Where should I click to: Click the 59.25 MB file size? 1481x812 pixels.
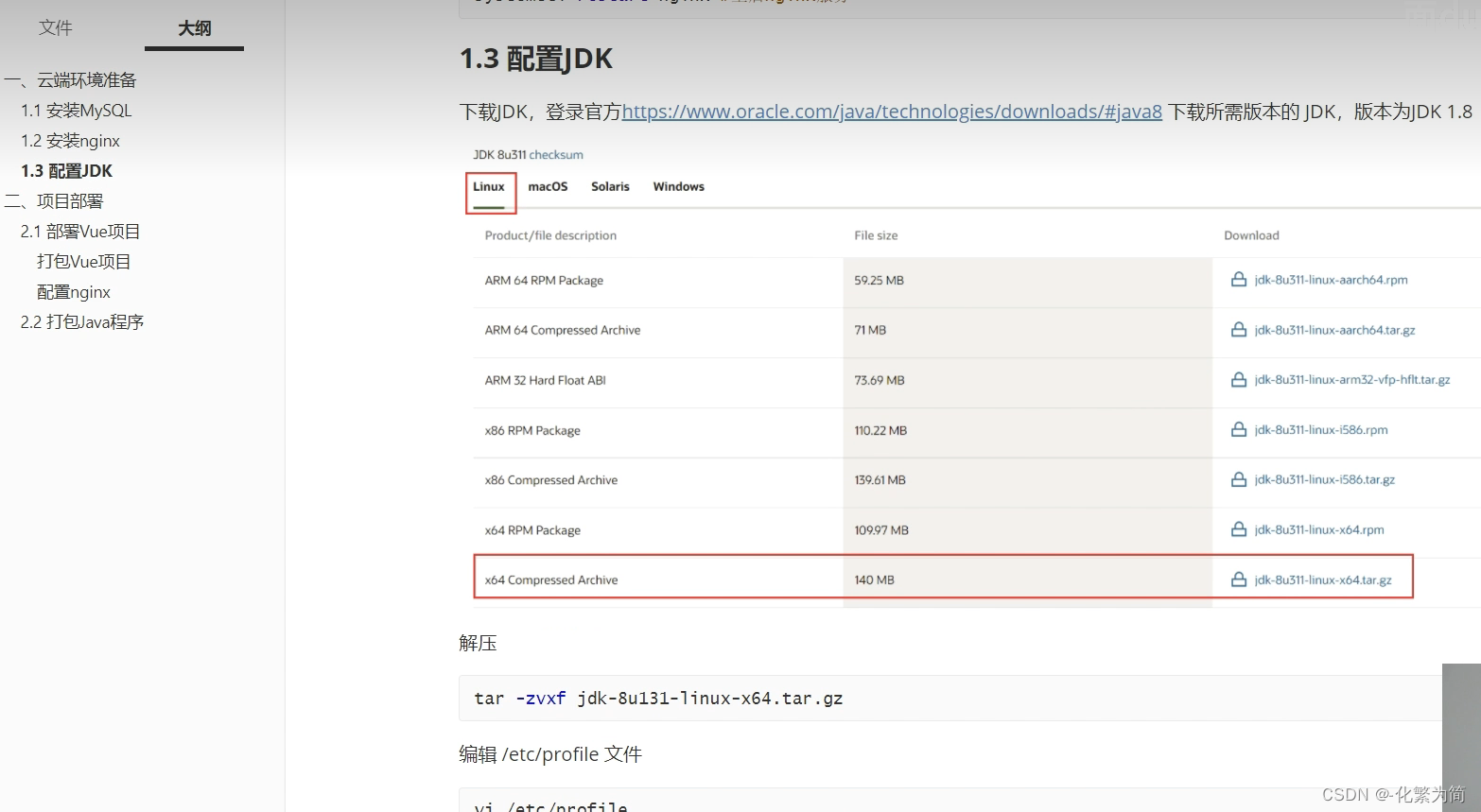[x=879, y=281]
